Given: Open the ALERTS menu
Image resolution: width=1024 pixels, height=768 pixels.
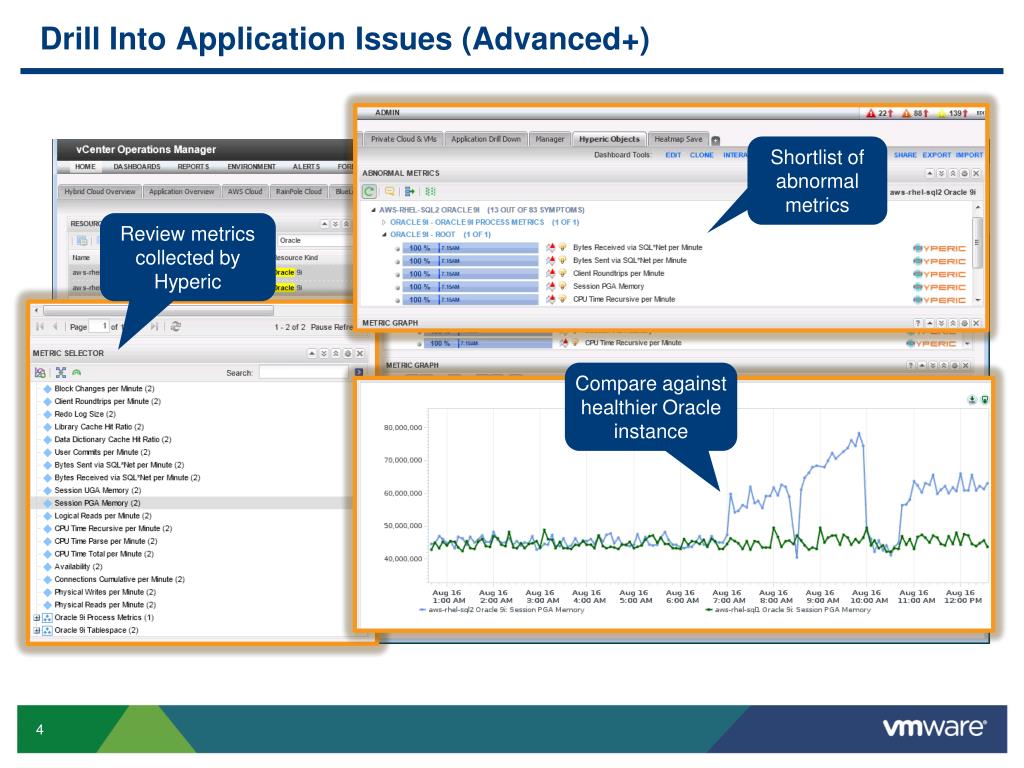Looking at the screenshot, I should tap(306, 167).
